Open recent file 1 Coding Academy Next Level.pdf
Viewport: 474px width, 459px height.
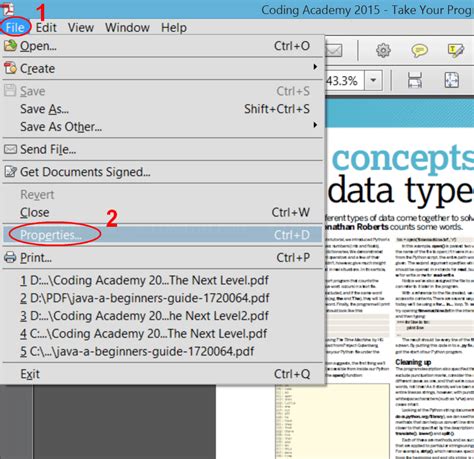pyautogui.click(x=163, y=280)
